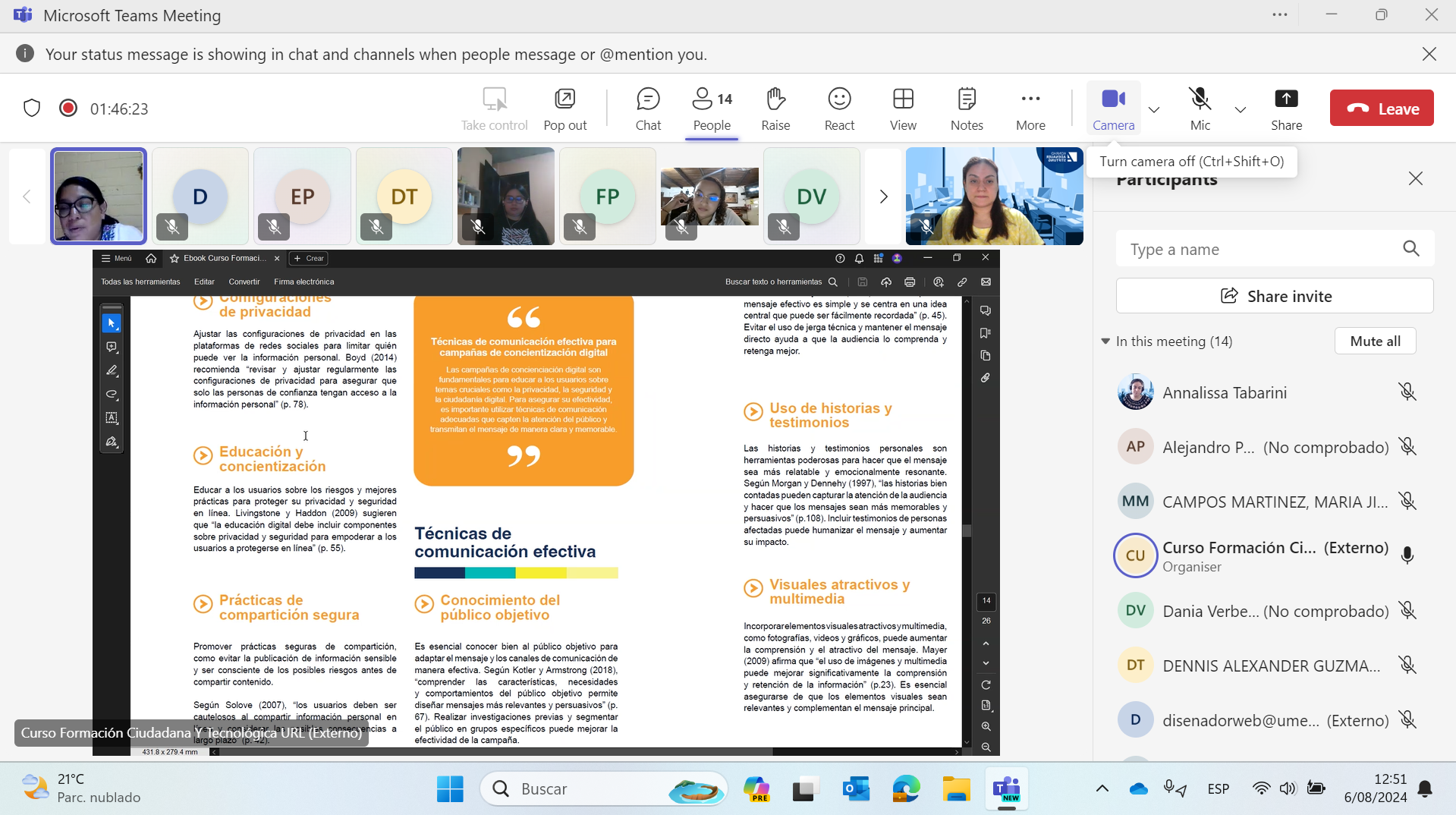Open the Chat panel
This screenshot has height=815, width=1456.
[x=647, y=109]
